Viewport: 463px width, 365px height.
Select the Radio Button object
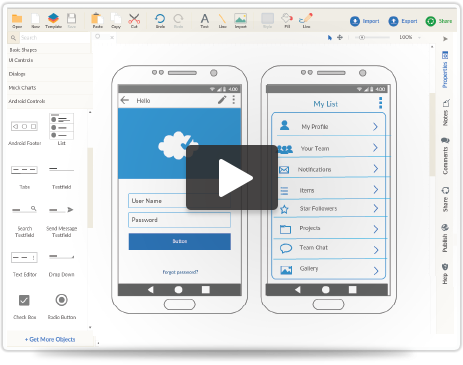click(62, 306)
